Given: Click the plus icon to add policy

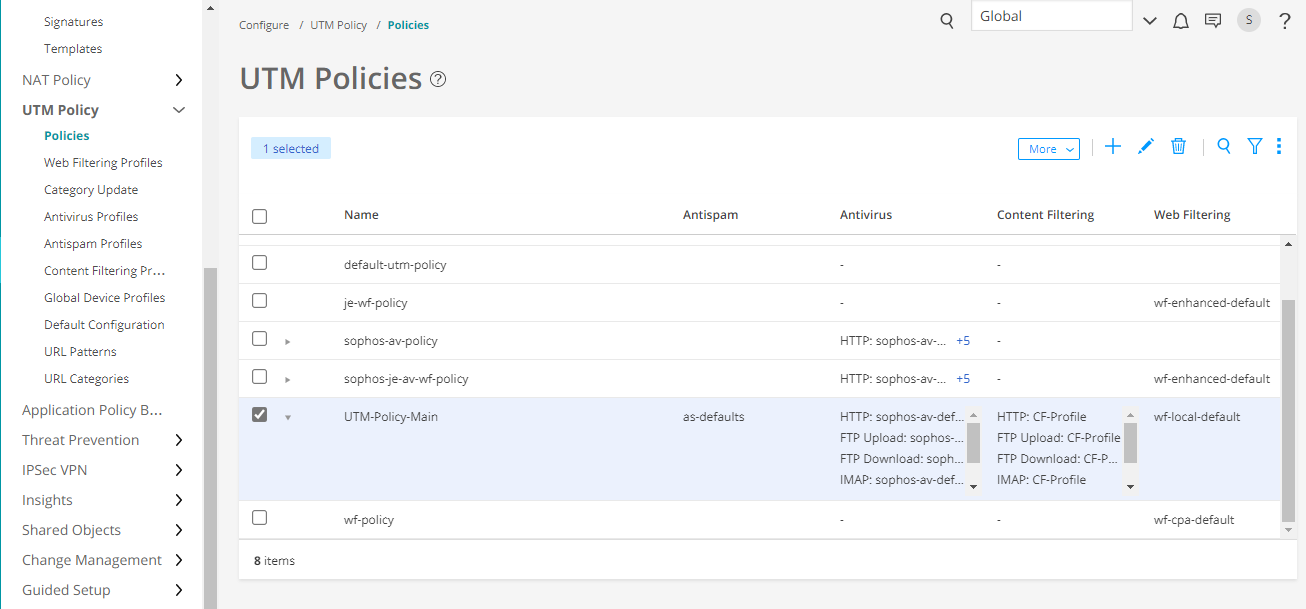Looking at the screenshot, I should [x=1113, y=147].
